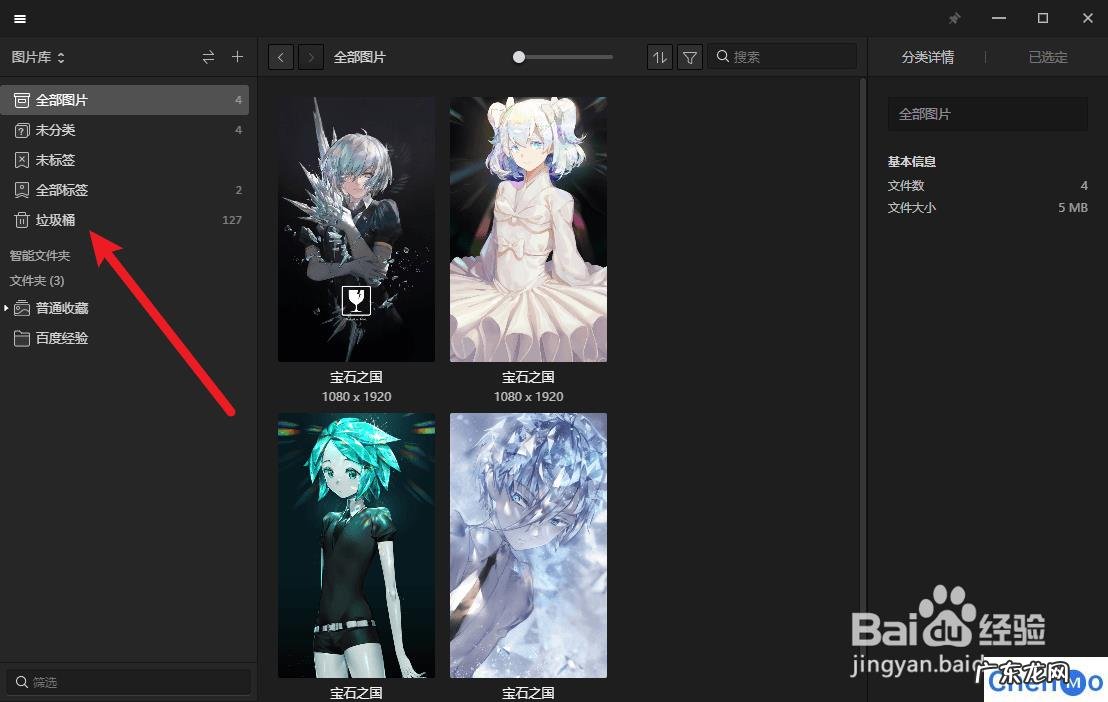Open the 图片库 library dropdown
The height and width of the screenshot is (702, 1108).
coord(38,57)
